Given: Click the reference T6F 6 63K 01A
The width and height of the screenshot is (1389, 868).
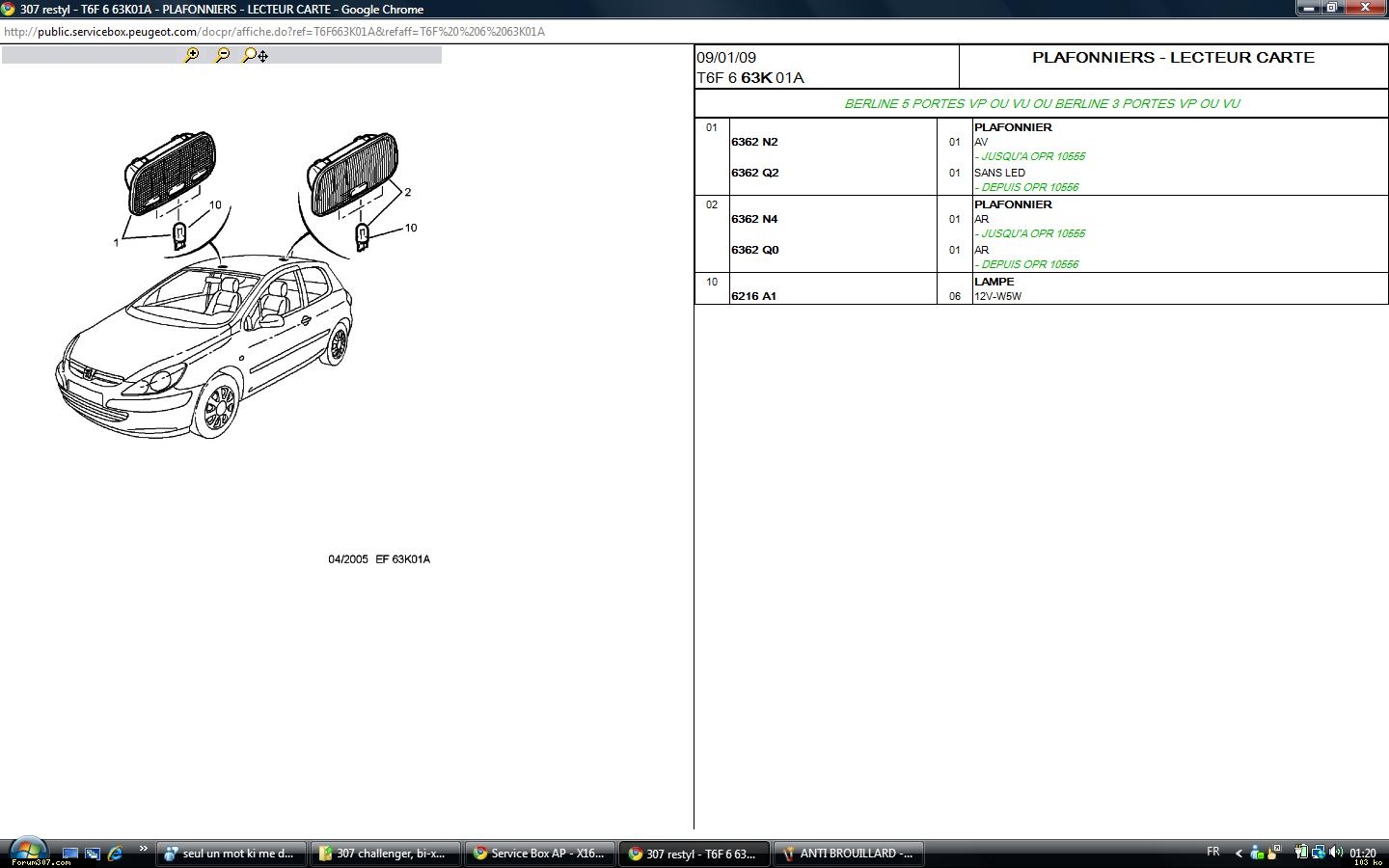Looking at the screenshot, I should click(x=750, y=78).
